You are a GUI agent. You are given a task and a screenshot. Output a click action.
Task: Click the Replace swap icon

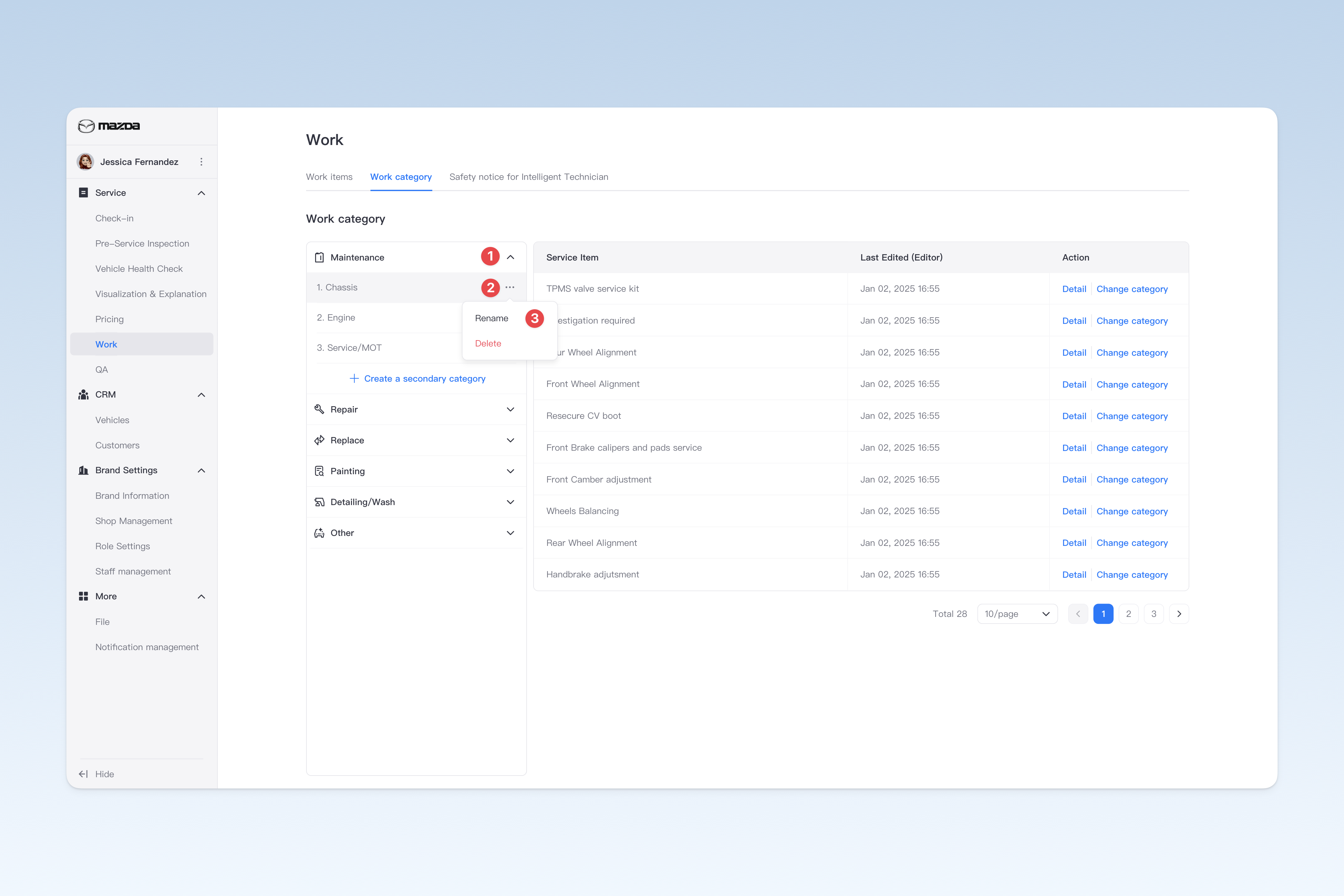coord(319,440)
